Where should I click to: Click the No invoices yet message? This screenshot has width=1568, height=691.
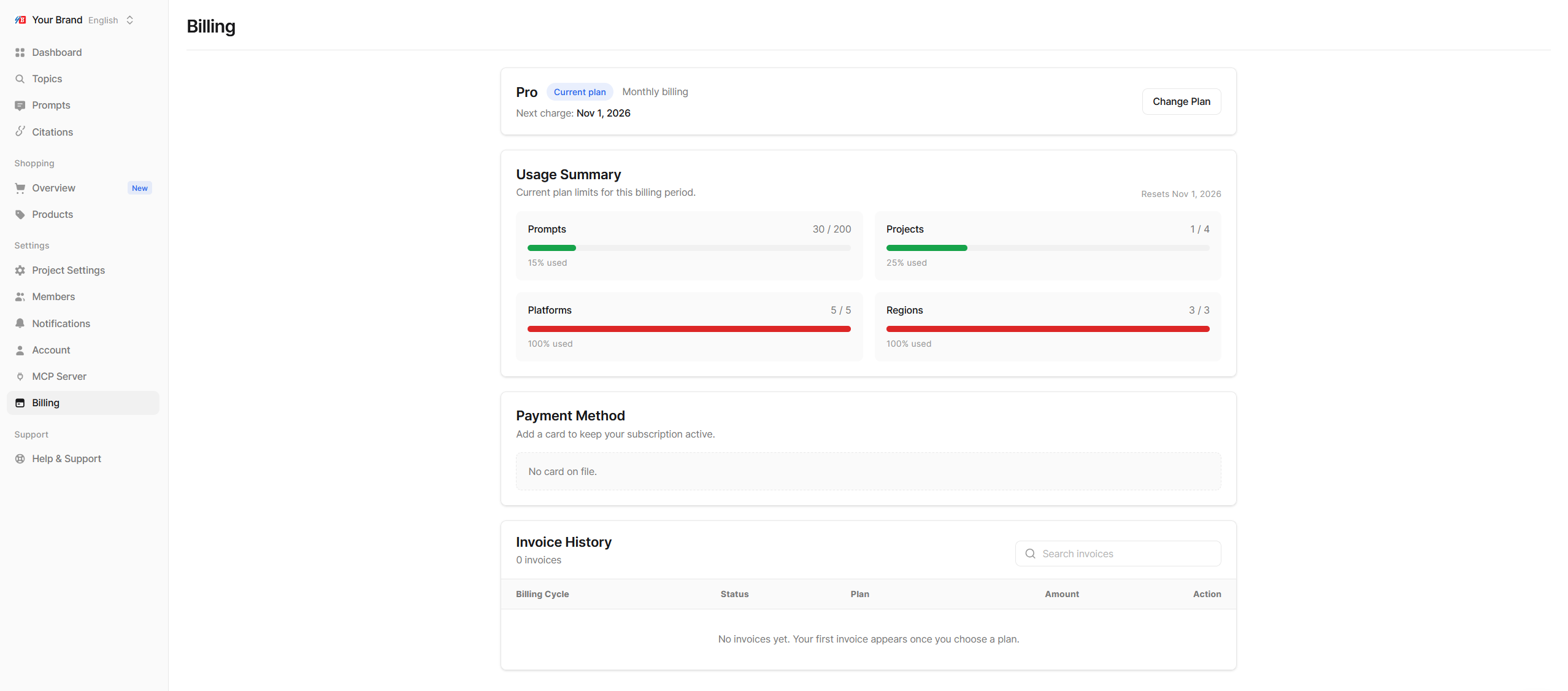868,639
